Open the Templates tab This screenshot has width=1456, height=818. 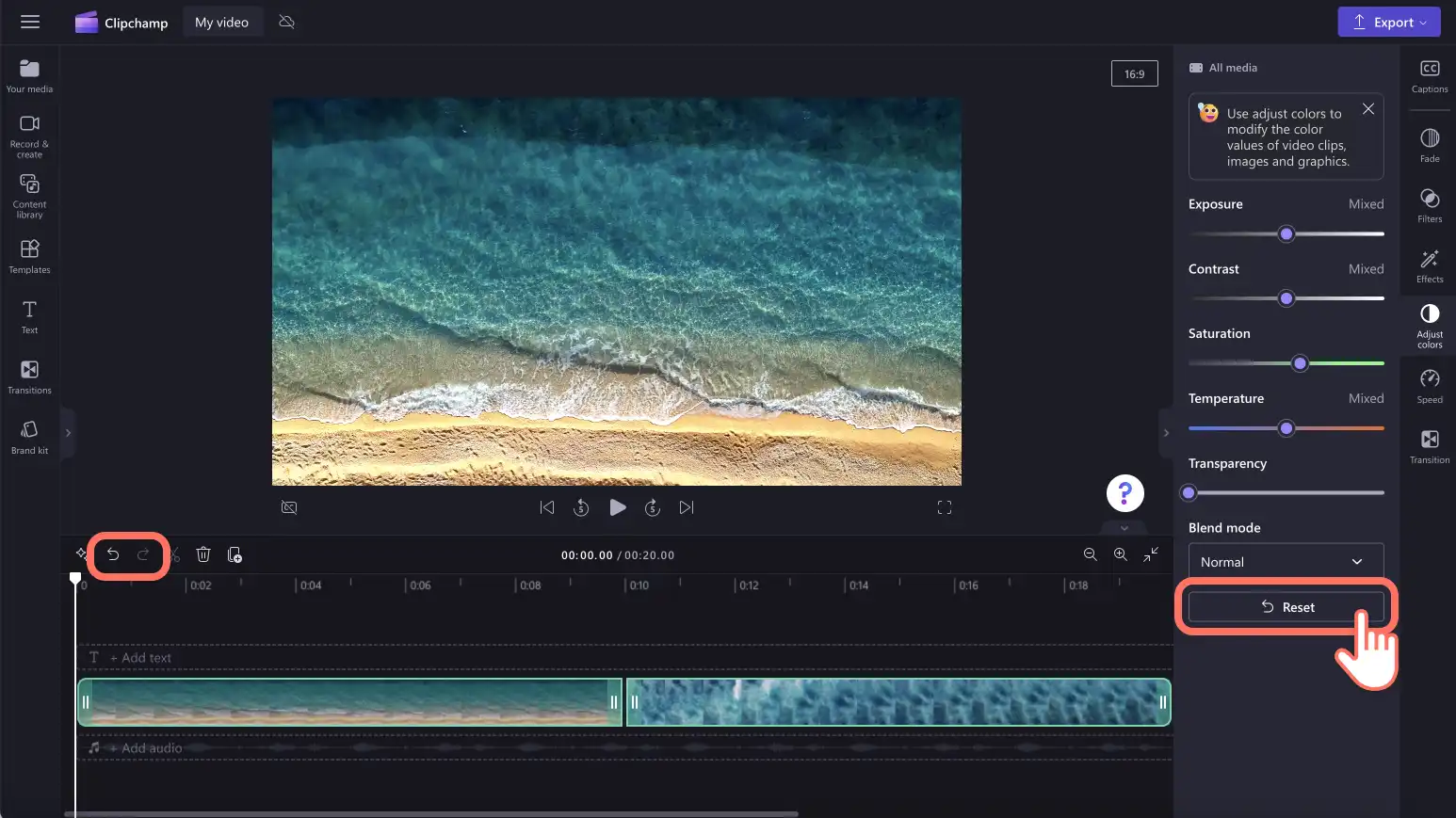pos(29,256)
